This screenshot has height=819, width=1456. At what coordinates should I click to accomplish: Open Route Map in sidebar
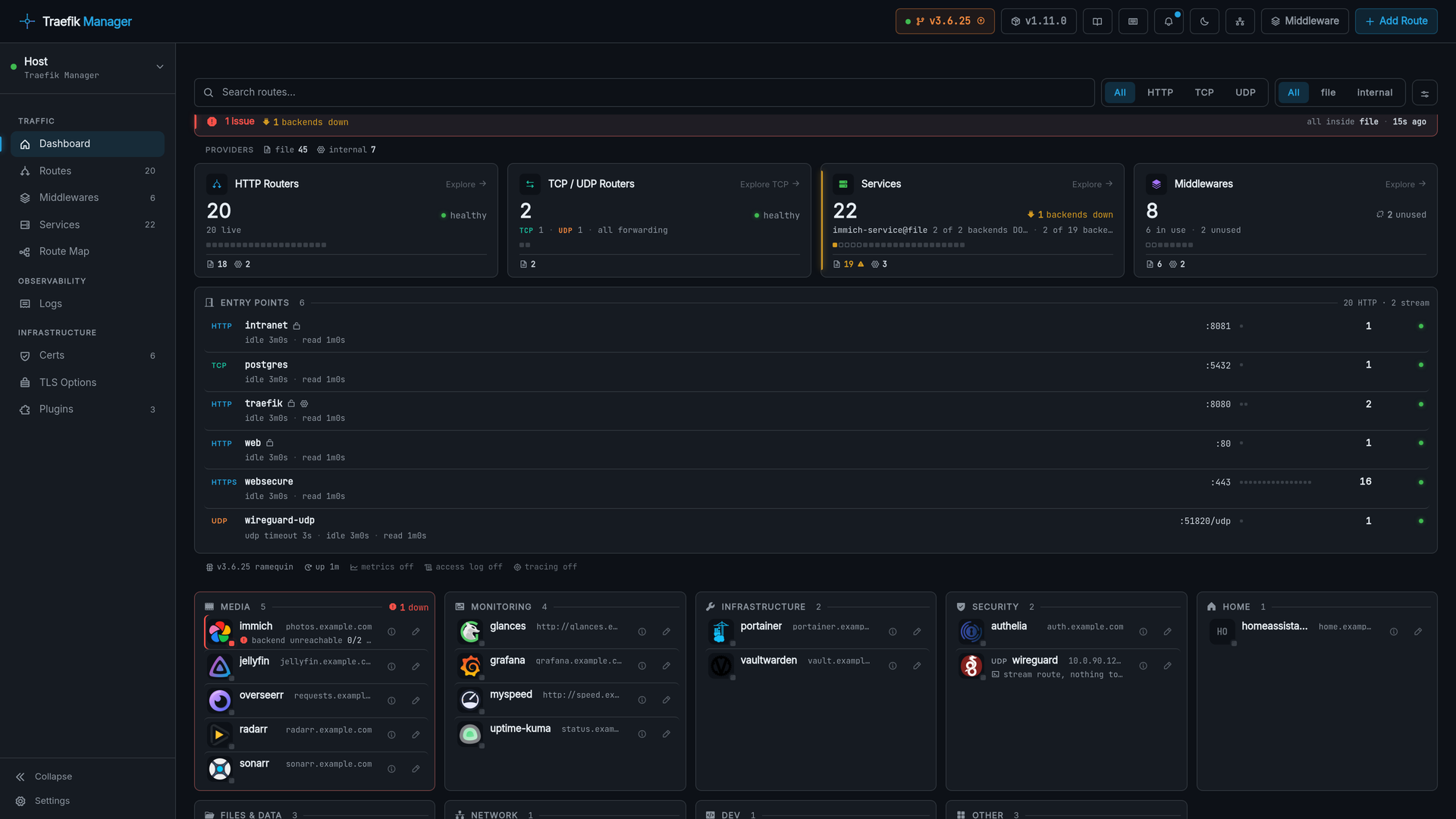pyautogui.click(x=87, y=252)
